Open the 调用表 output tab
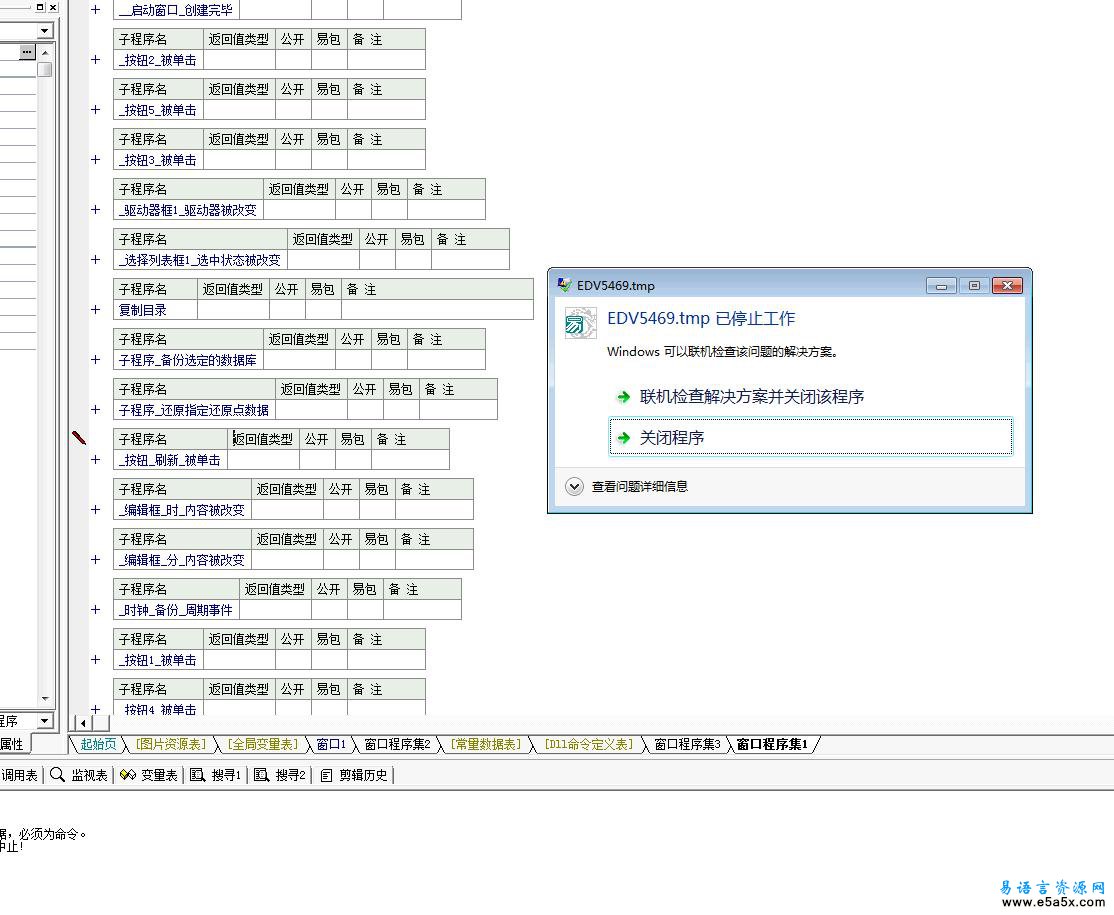Image resolution: width=1114 pixels, height=915 pixels. pos(19,775)
